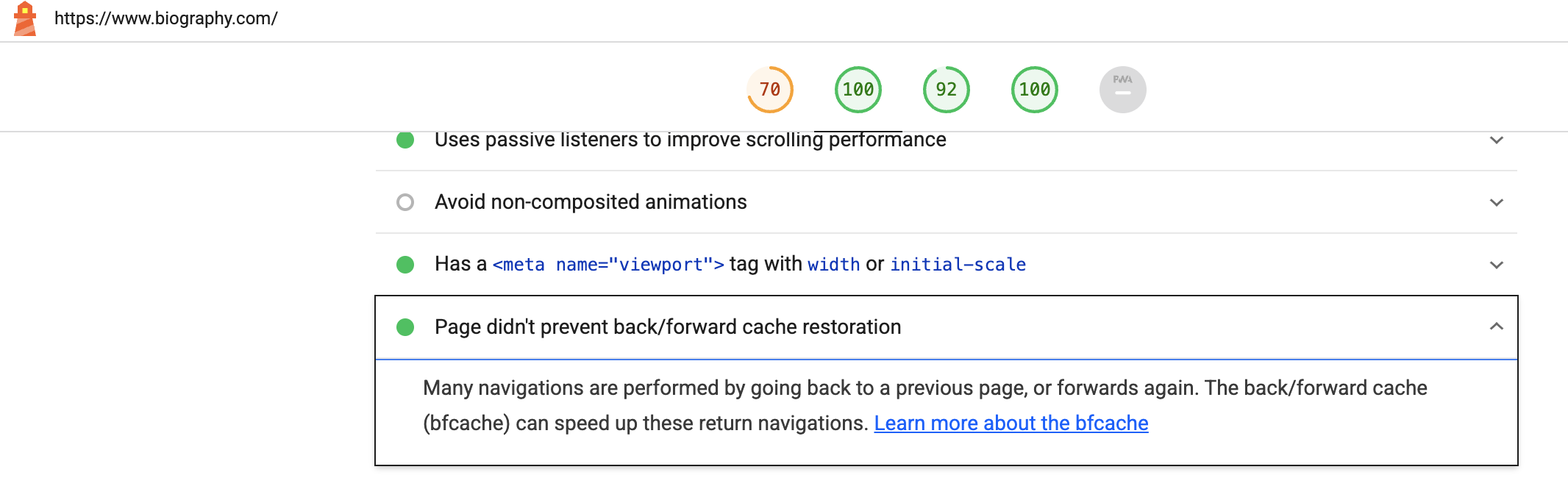
Task: Click the green status dot beside viewport meta audit
Action: (x=405, y=264)
